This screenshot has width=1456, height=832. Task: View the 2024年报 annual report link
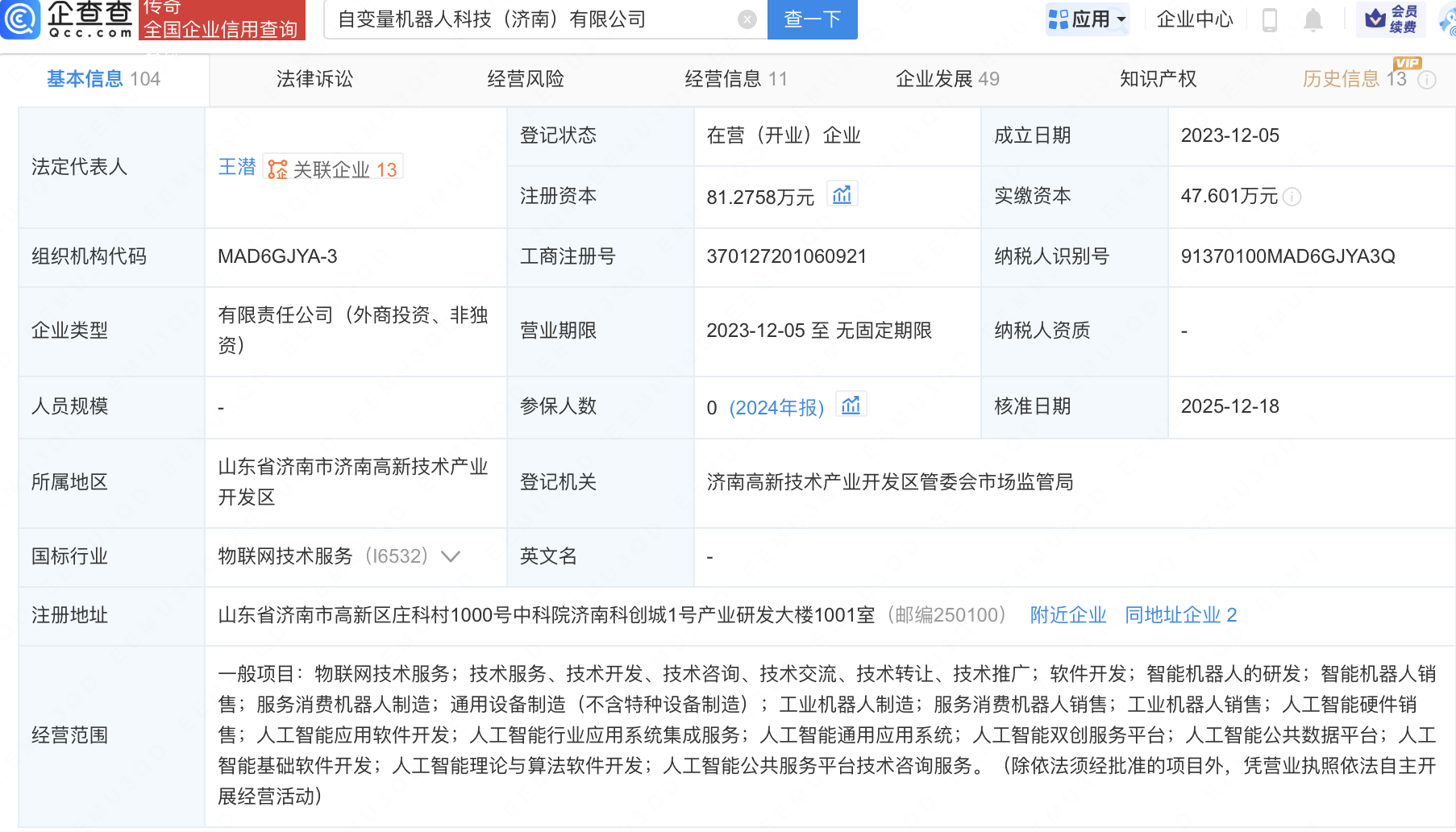[776, 407]
